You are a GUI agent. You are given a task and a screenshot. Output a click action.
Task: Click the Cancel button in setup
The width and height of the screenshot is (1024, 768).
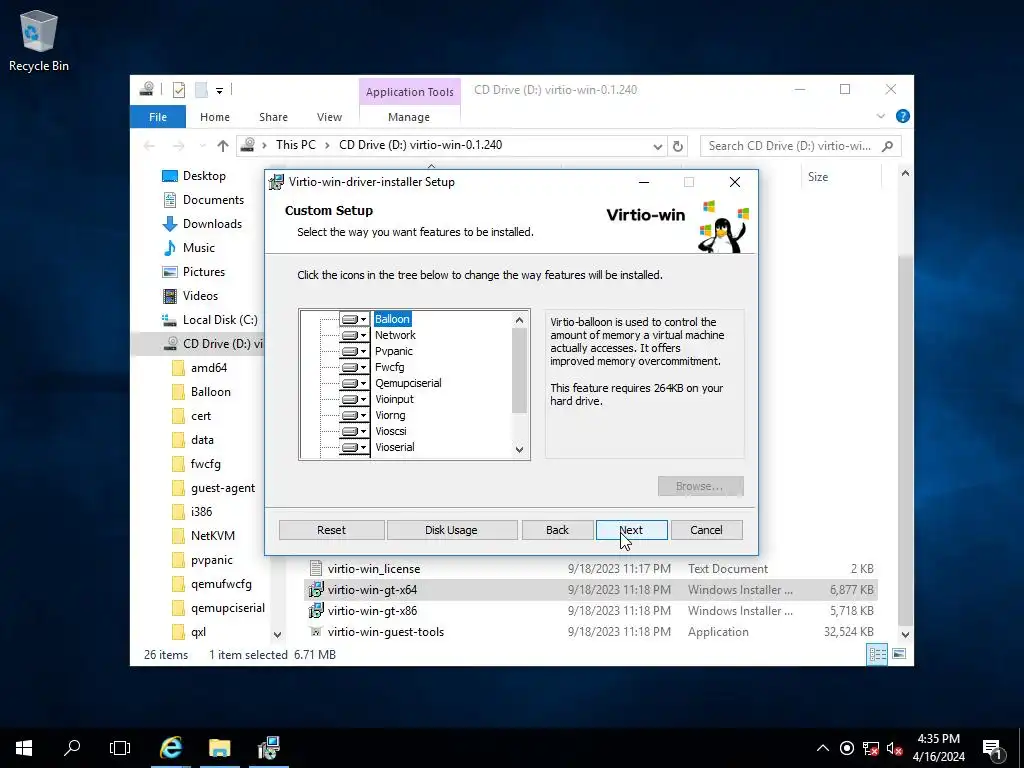click(x=707, y=530)
